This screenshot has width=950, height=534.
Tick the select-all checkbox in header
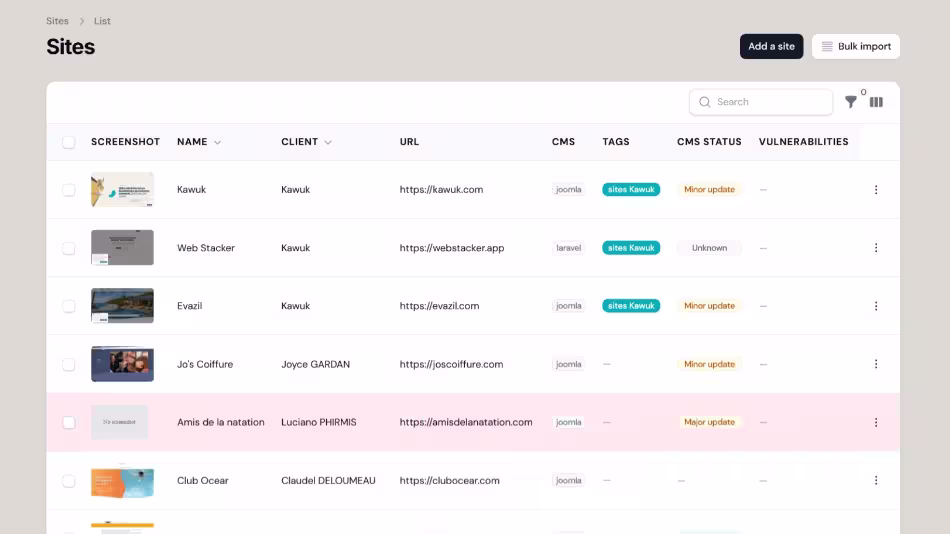point(68,142)
